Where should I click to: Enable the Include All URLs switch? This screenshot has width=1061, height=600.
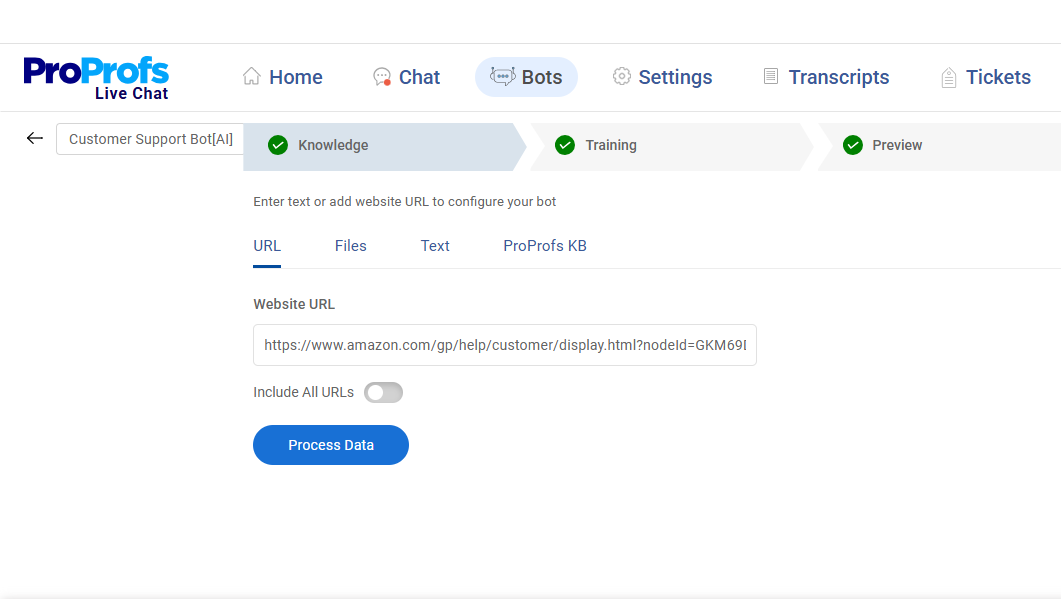pyautogui.click(x=383, y=392)
